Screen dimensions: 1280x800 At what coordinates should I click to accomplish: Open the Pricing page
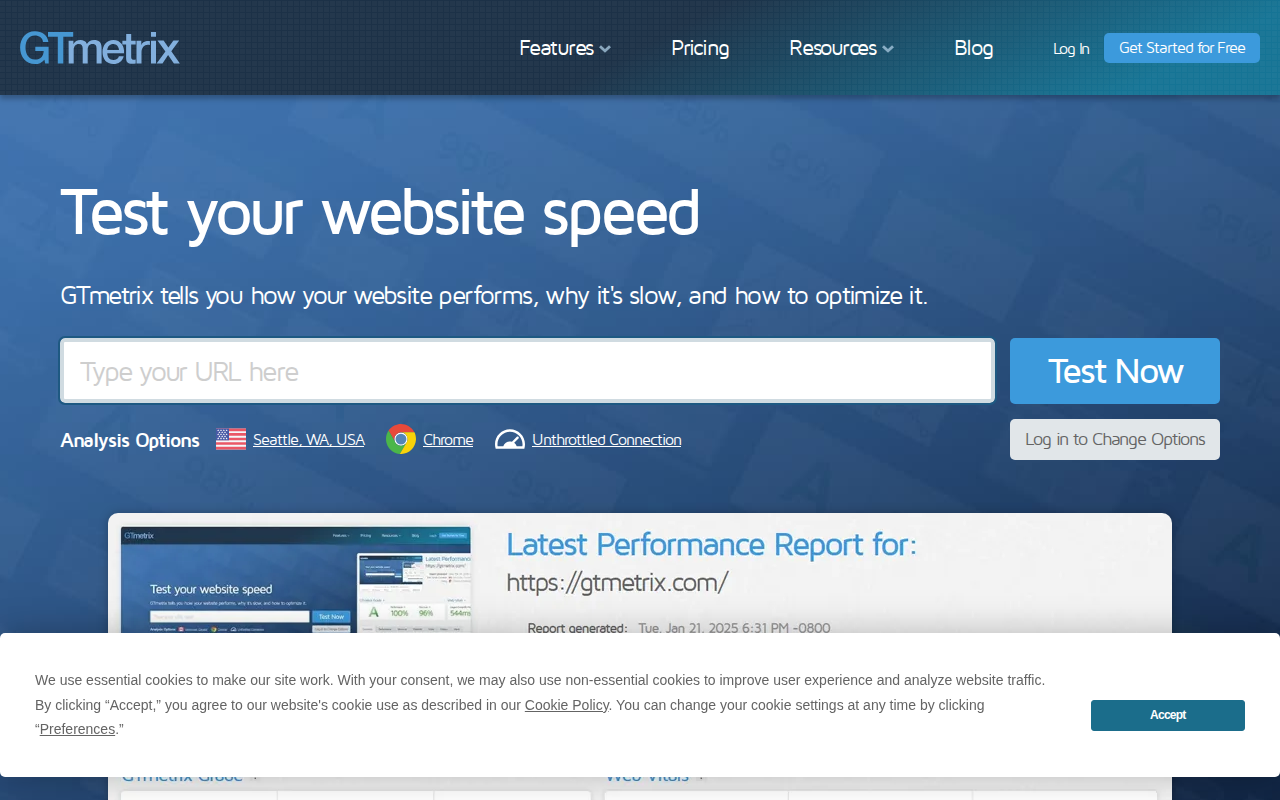point(700,48)
